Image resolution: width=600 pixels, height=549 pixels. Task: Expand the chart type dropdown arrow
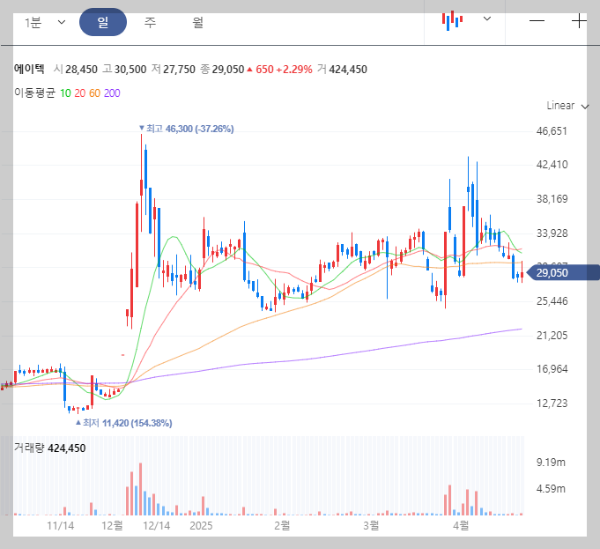pos(487,18)
